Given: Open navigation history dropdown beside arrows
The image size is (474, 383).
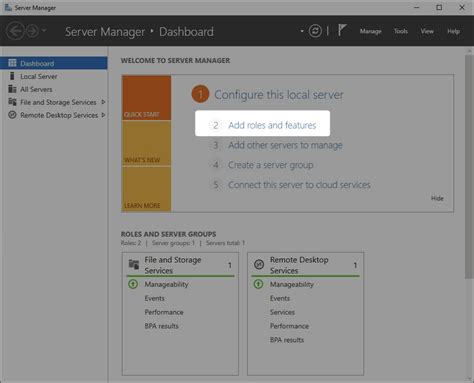Looking at the screenshot, I should tap(44, 31).
